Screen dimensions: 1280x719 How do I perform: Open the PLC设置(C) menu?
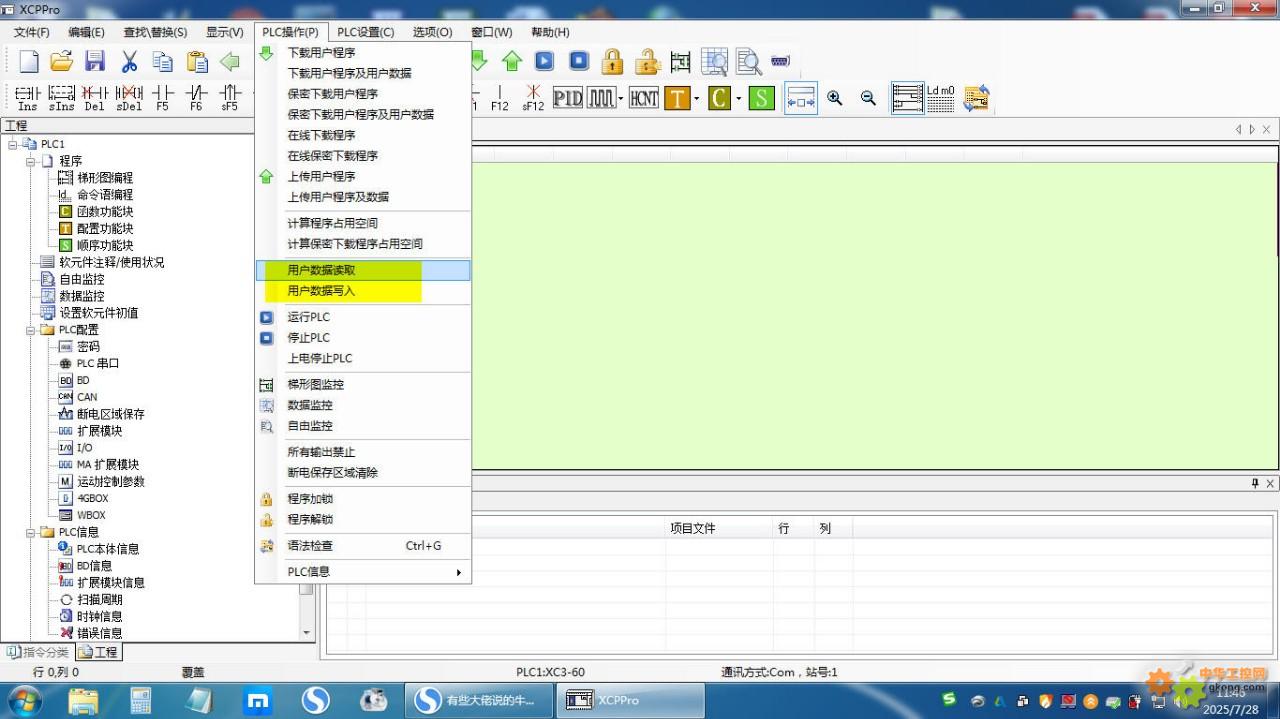click(366, 32)
